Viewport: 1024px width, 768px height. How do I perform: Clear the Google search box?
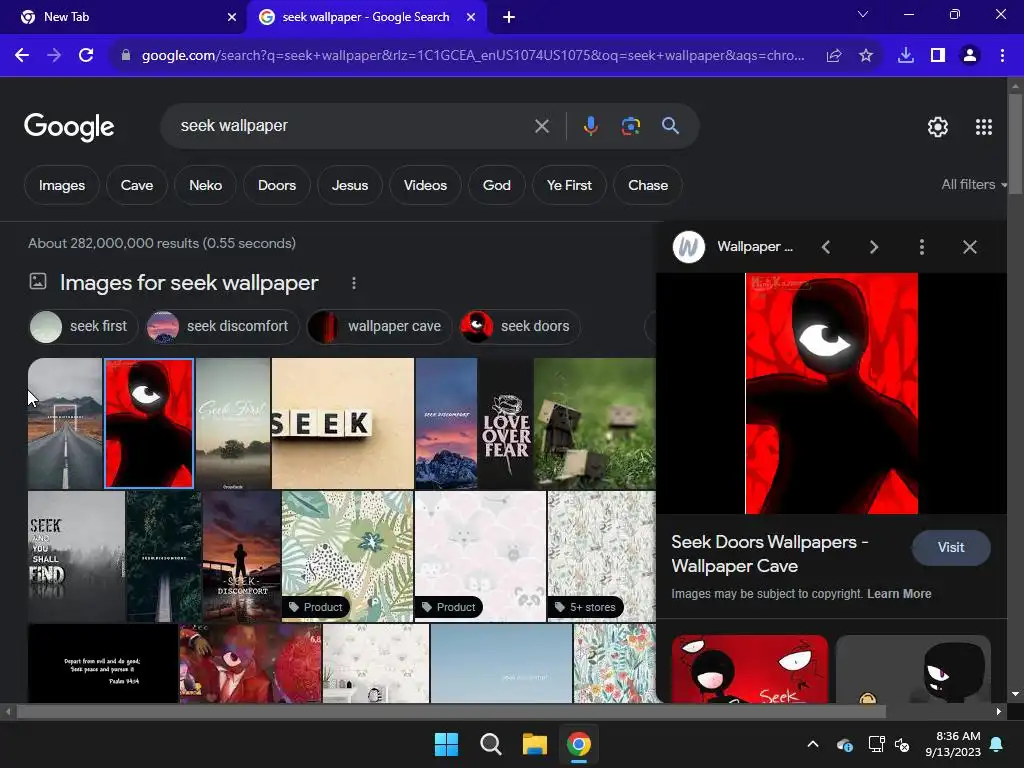pyautogui.click(x=541, y=126)
